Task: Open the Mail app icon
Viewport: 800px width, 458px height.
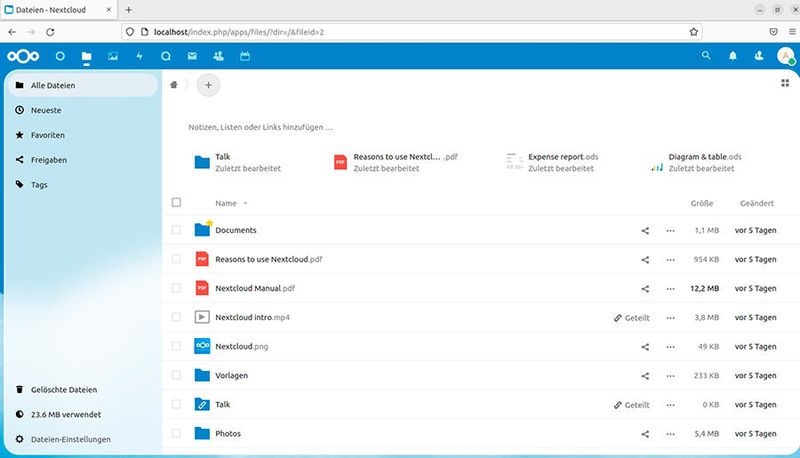Action: 192,56
